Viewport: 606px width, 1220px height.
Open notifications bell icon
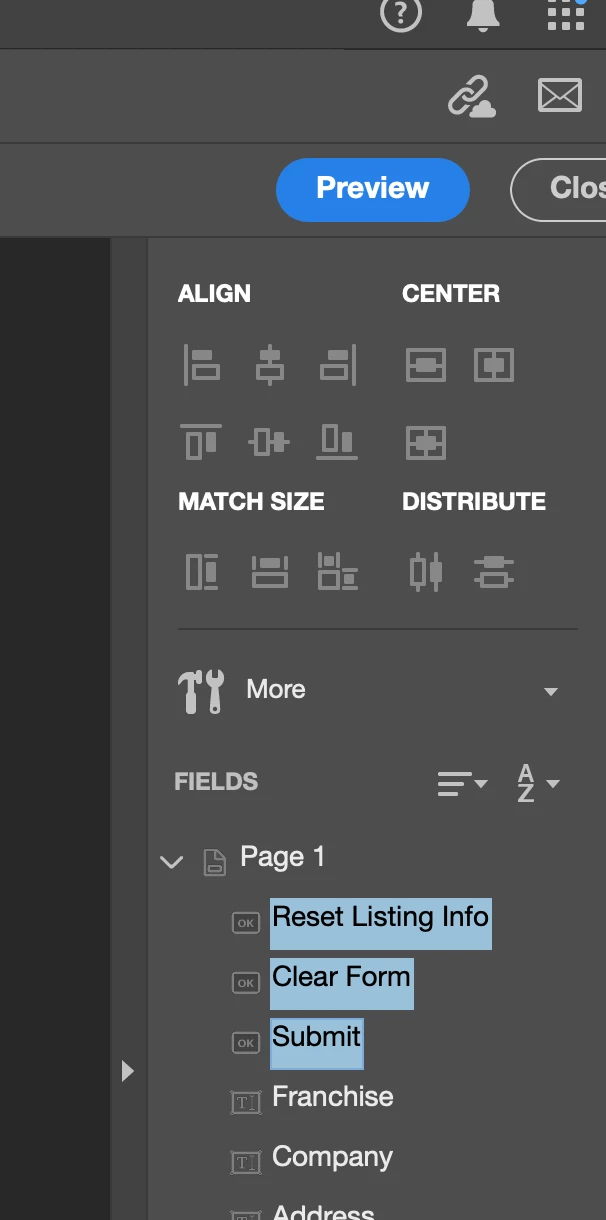(x=484, y=13)
